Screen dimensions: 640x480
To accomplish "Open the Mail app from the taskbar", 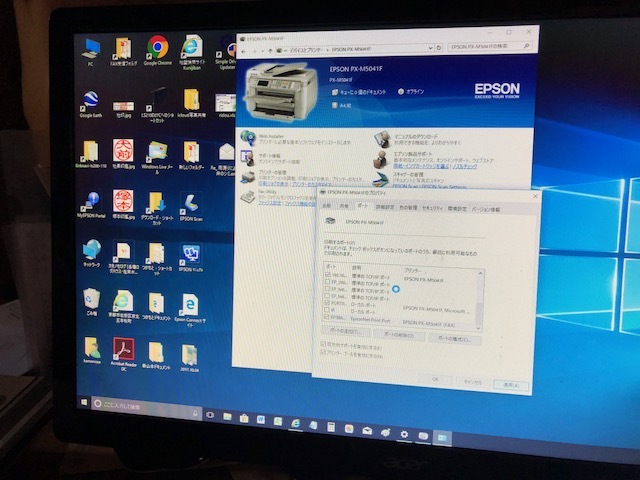I will (x=367, y=431).
